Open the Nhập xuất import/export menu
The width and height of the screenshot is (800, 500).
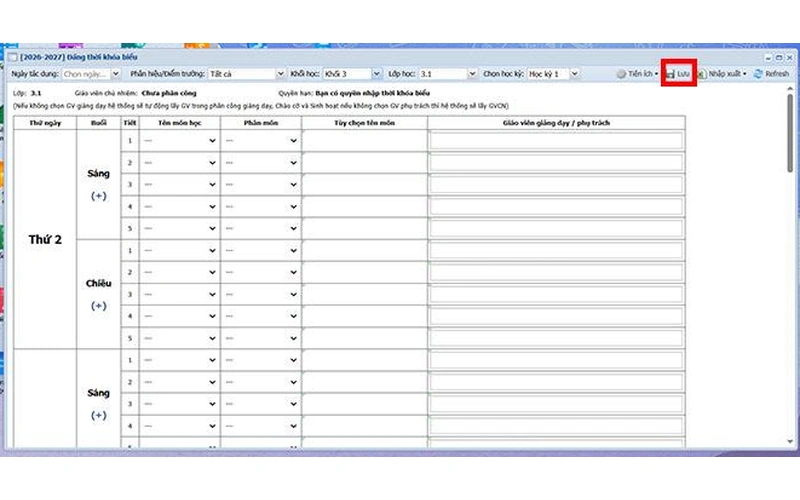tap(722, 73)
